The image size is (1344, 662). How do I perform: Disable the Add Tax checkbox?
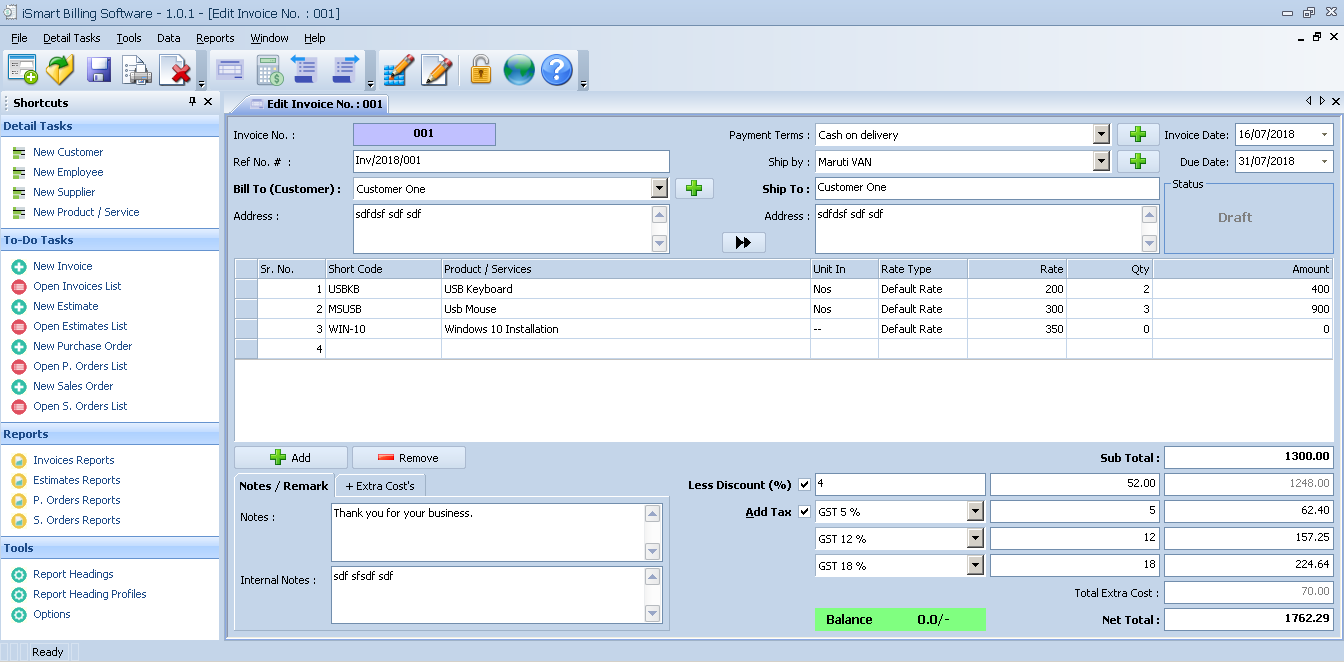pos(804,511)
